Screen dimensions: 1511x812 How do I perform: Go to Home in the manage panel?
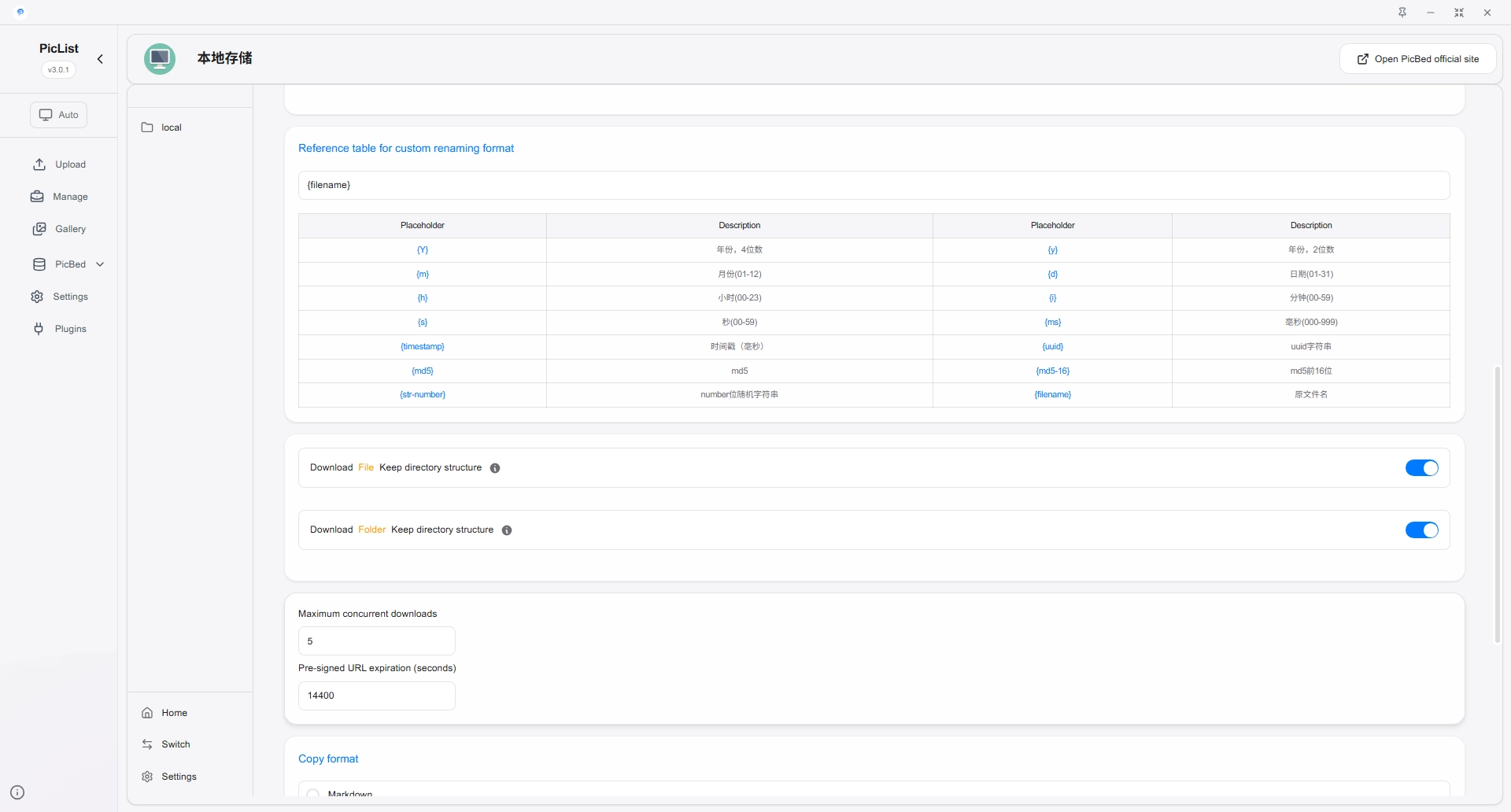pos(190,713)
